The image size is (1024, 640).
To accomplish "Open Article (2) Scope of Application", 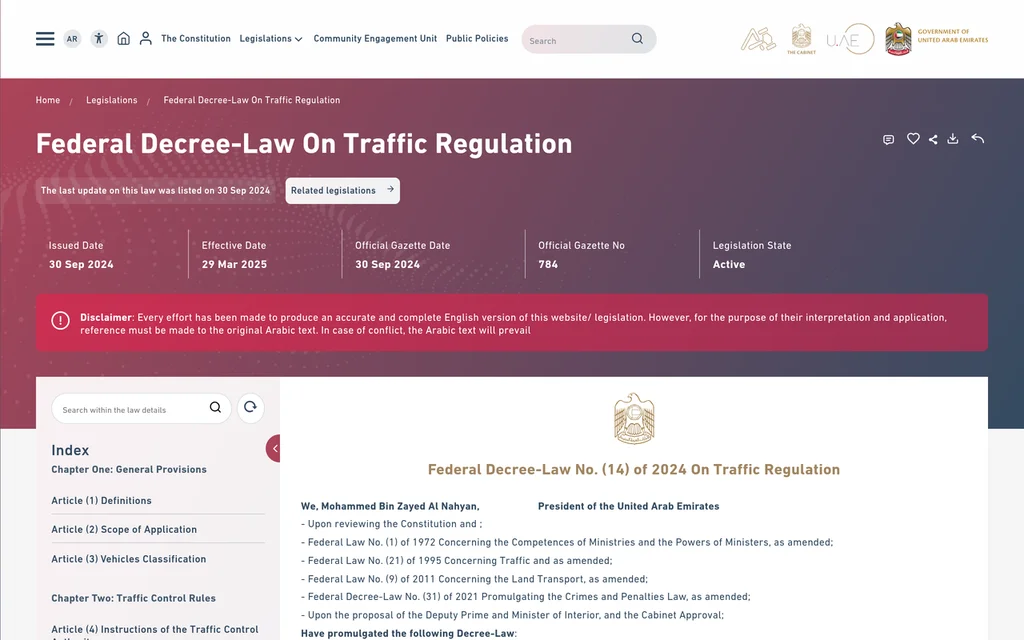I will click(x=124, y=530).
